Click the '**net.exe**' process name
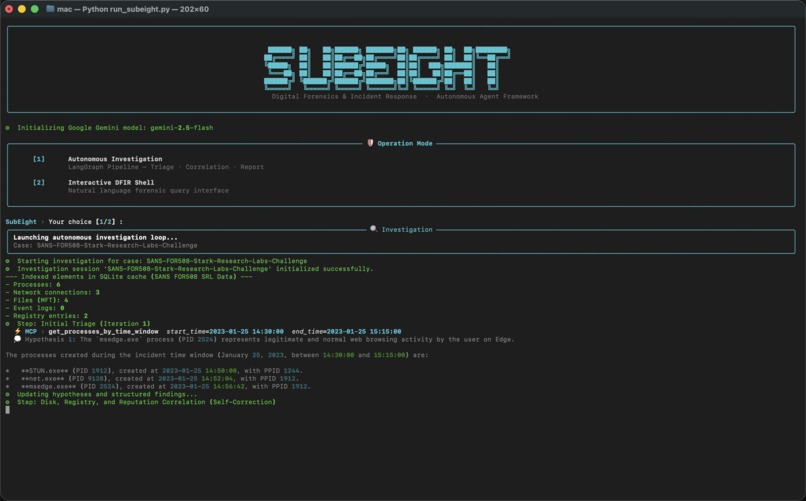Screen dimensions: 806x501 [x=43, y=379]
